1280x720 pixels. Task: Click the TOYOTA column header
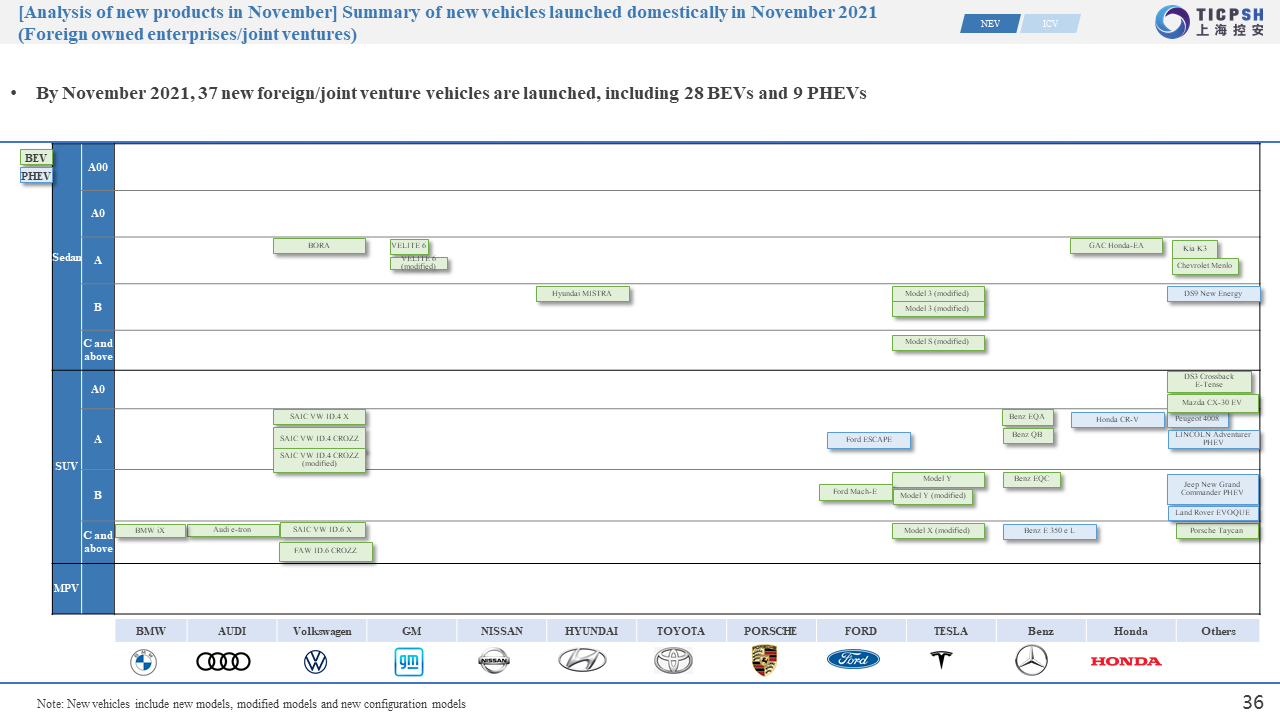(x=681, y=631)
